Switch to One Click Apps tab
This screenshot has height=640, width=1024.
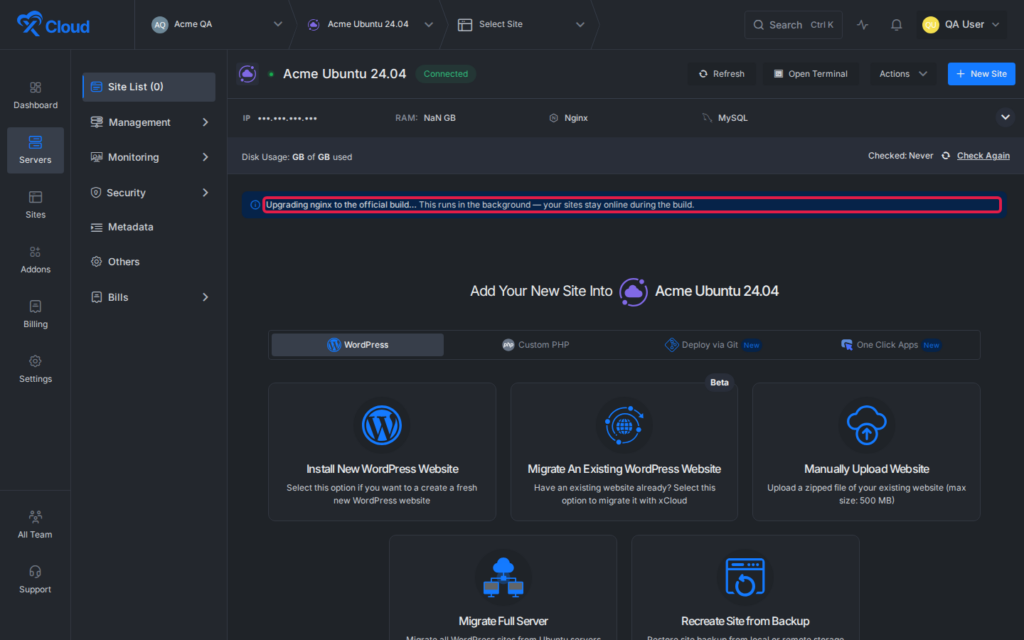coord(891,345)
